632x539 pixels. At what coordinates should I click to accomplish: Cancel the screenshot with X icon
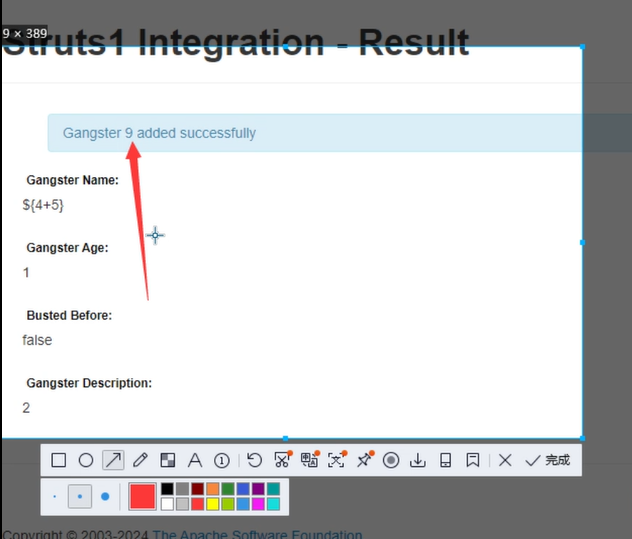(x=505, y=460)
